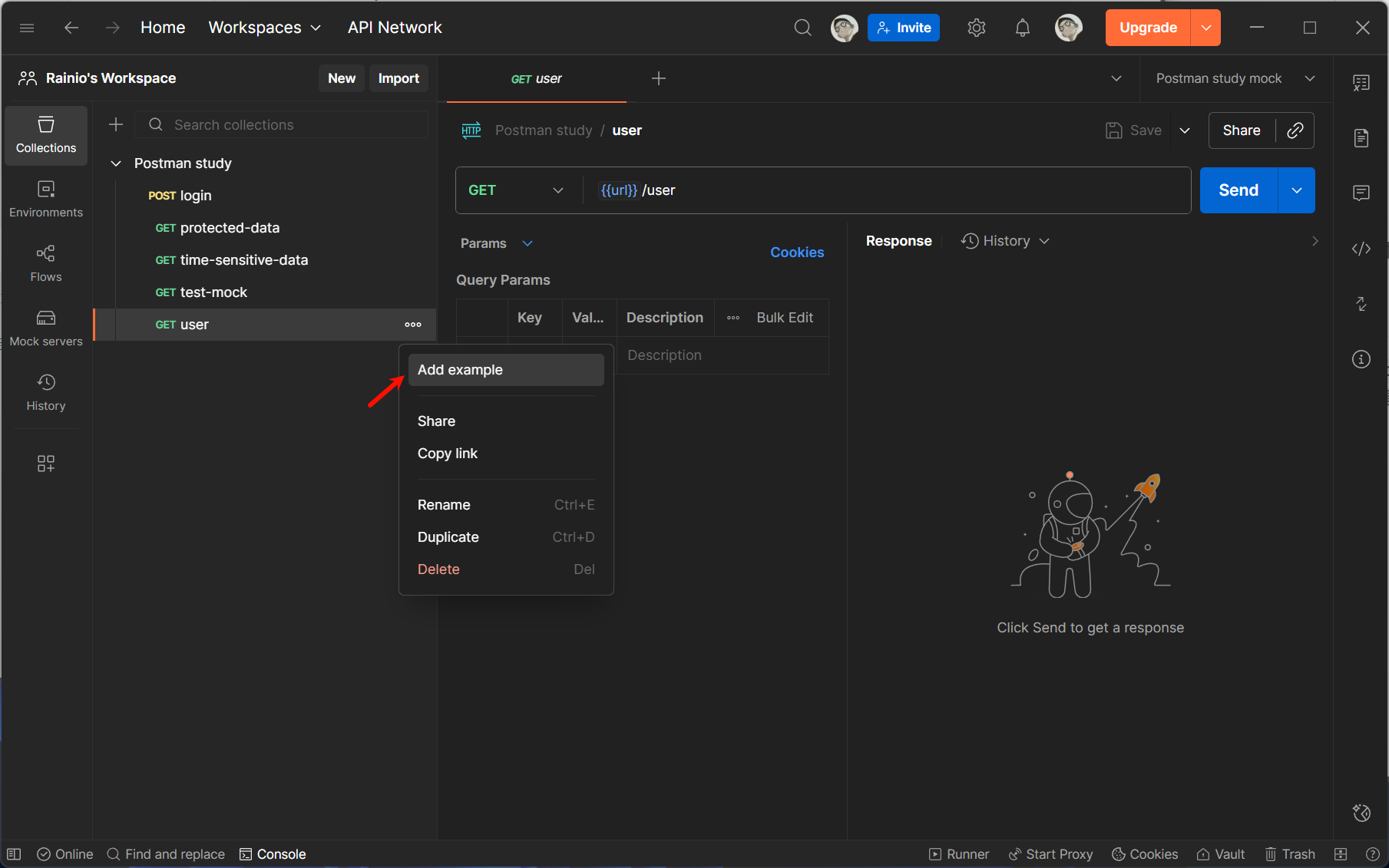The height and width of the screenshot is (868, 1389).
Task: Open options dots for user request
Action: coord(413,325)
